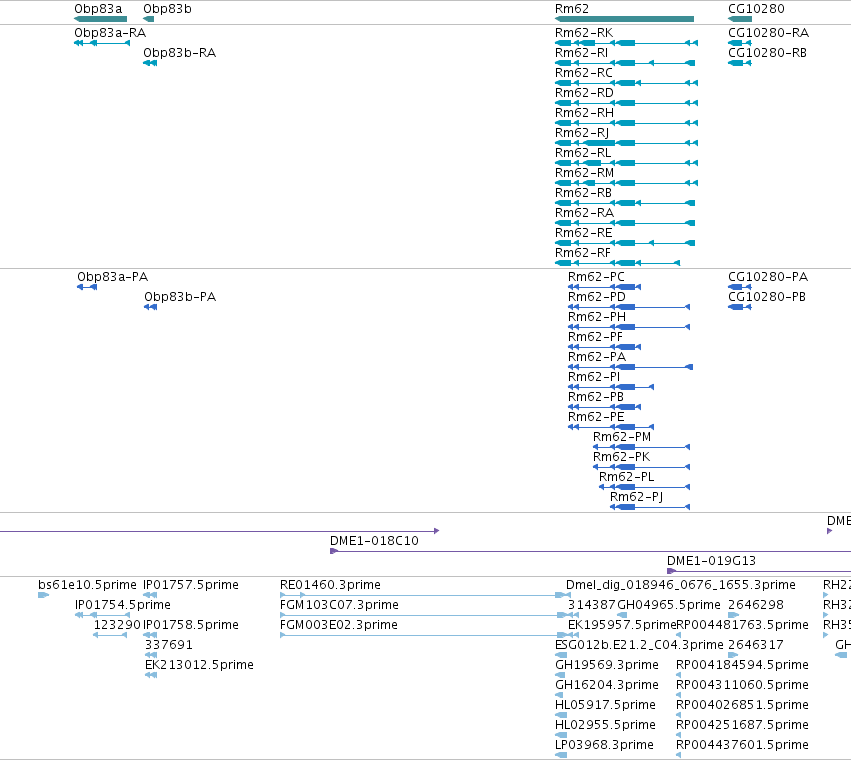This screenshot has height=760, width=851.
Task: Select EST RE01460.3prime
Action: [425, 596]
